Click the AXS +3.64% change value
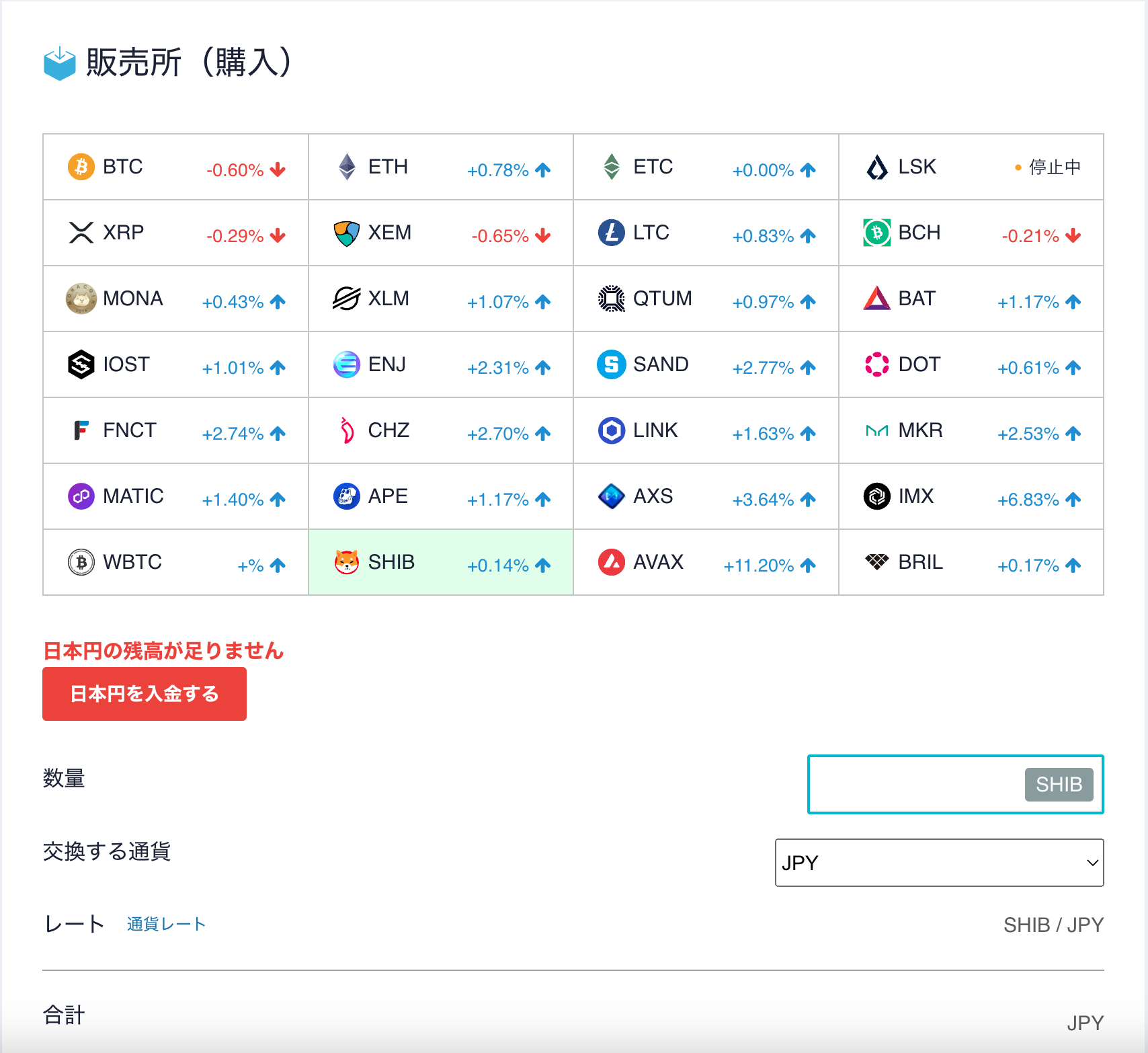This screenshot has height=1053, width=1148. (764, 500)
